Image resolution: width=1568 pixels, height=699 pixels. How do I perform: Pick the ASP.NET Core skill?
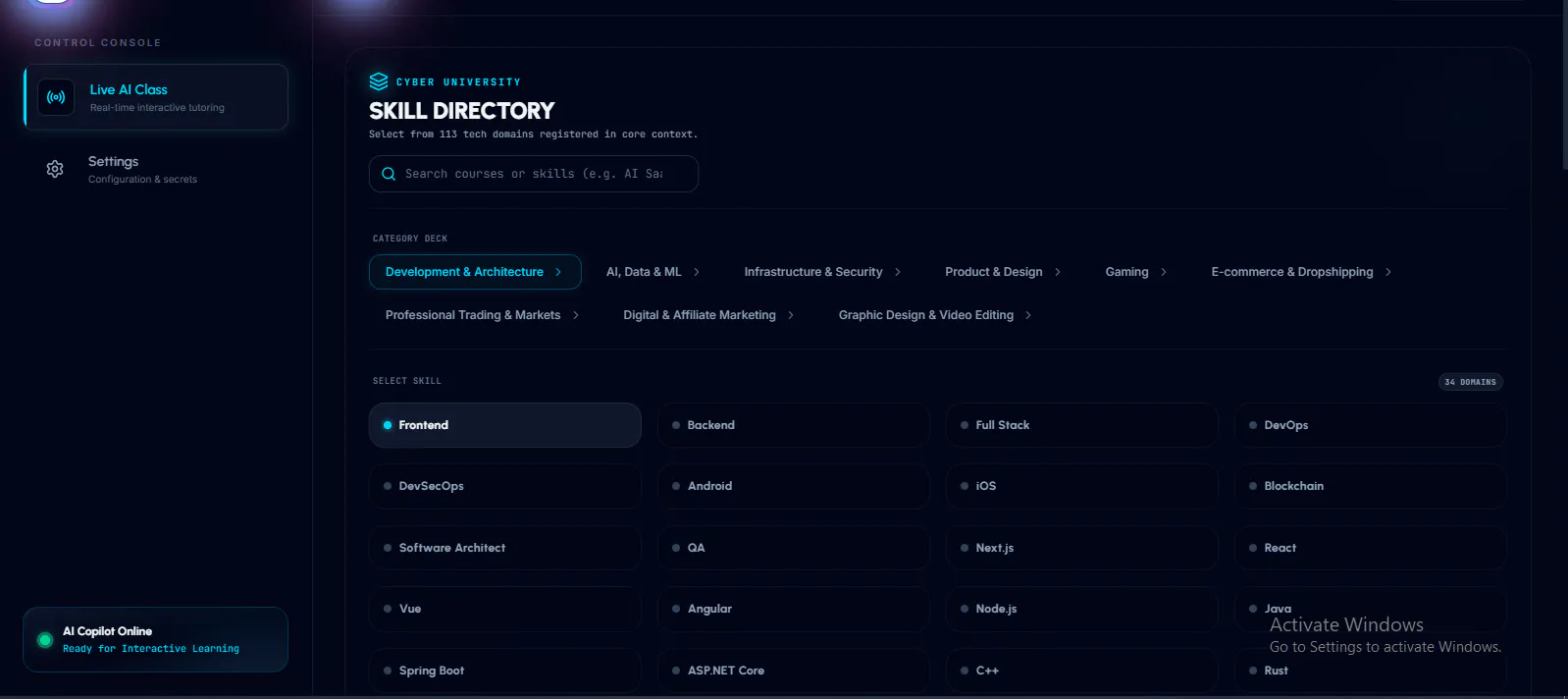[x=794, y=671]
